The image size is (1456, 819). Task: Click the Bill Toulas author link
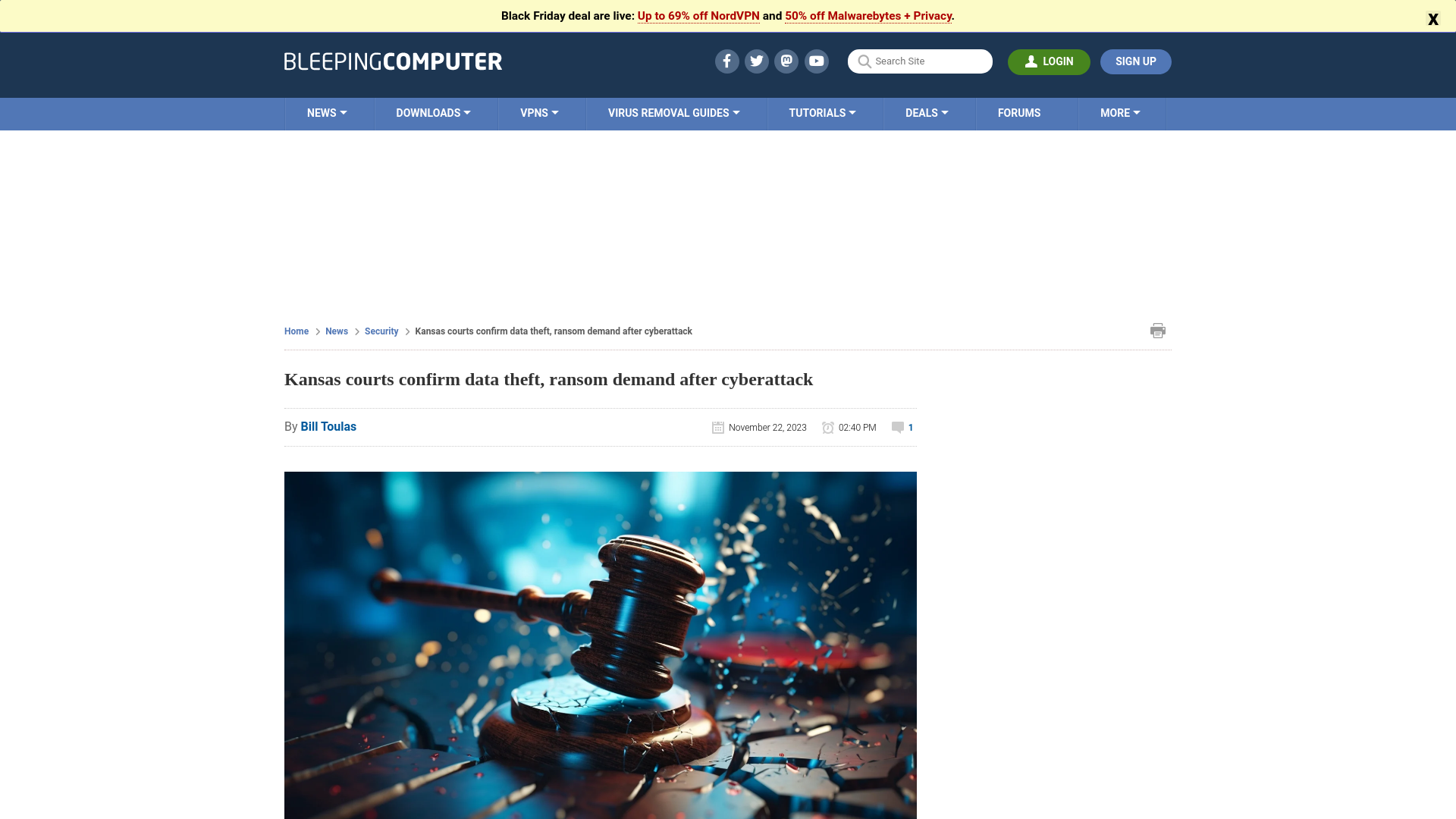coord(328,426)
